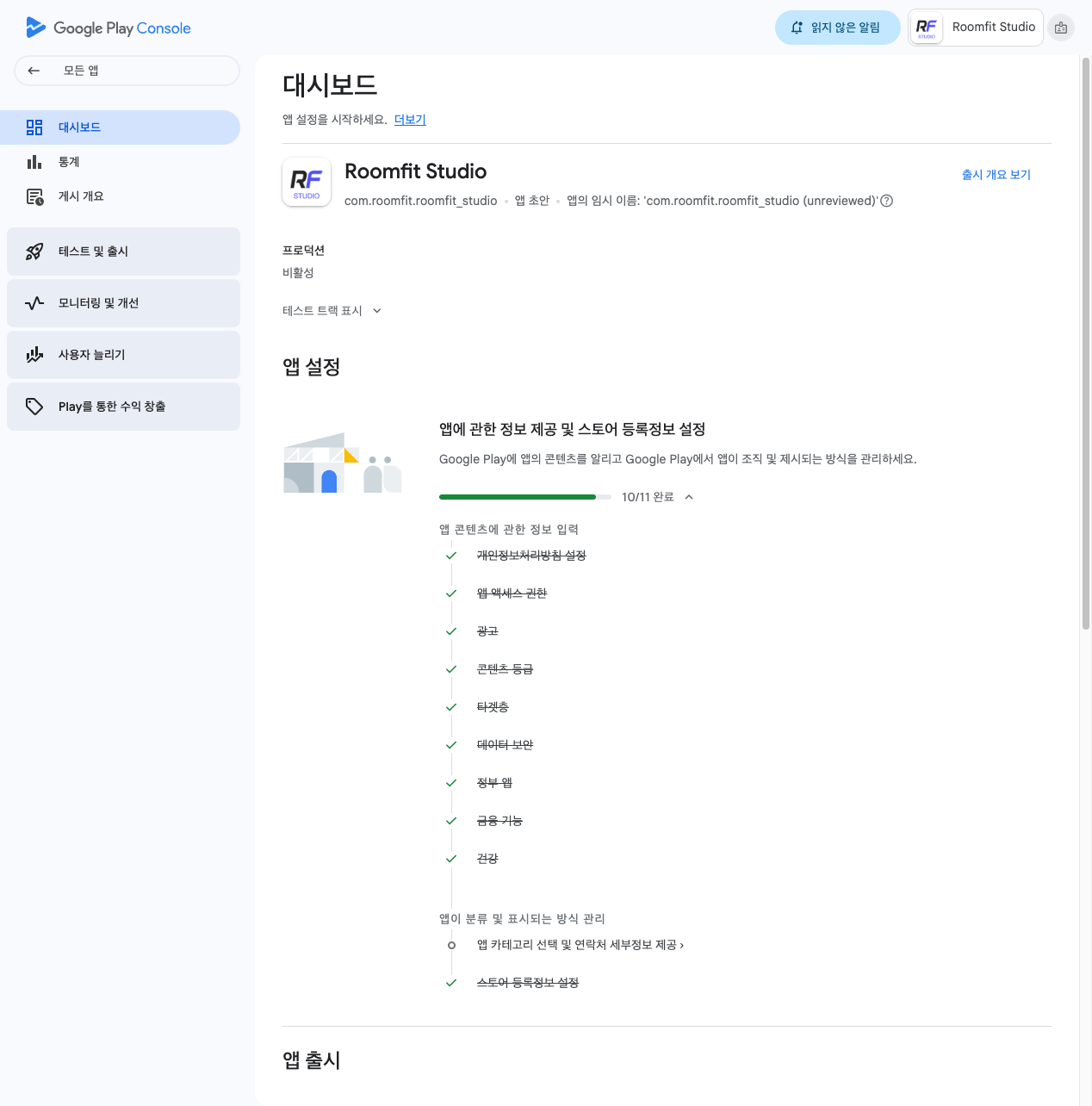Open the 읽지 않은 알림 notifications button

(x=837, y=28)
